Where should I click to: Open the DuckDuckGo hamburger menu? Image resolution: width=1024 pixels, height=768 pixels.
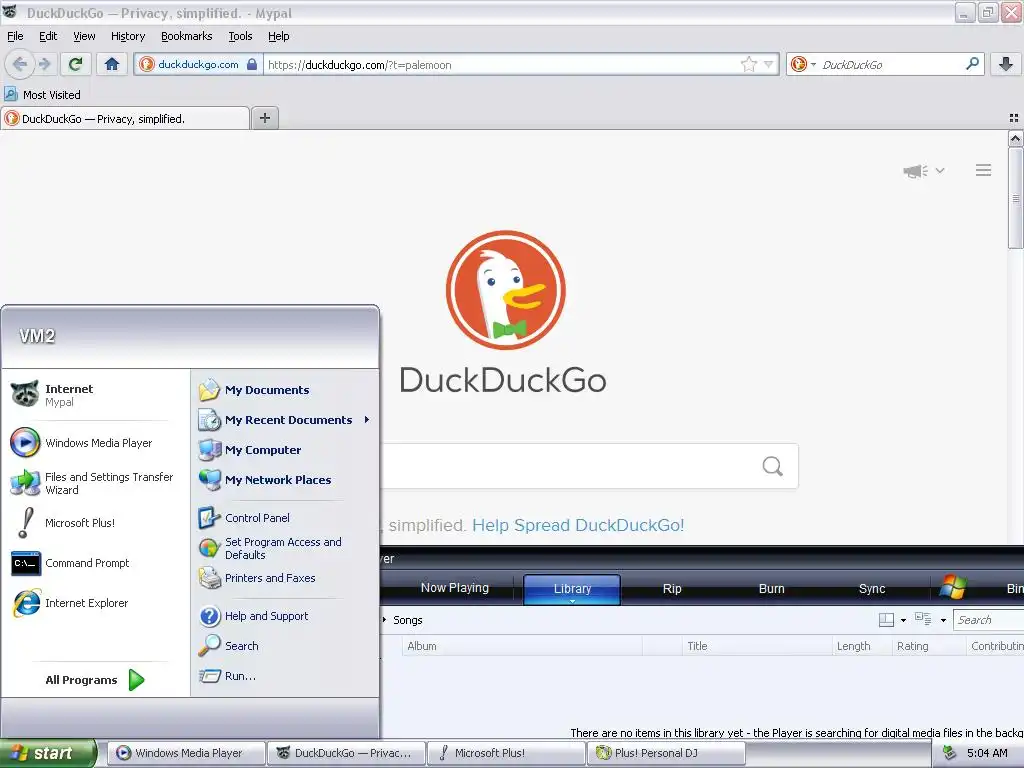[x=984, y=170]
